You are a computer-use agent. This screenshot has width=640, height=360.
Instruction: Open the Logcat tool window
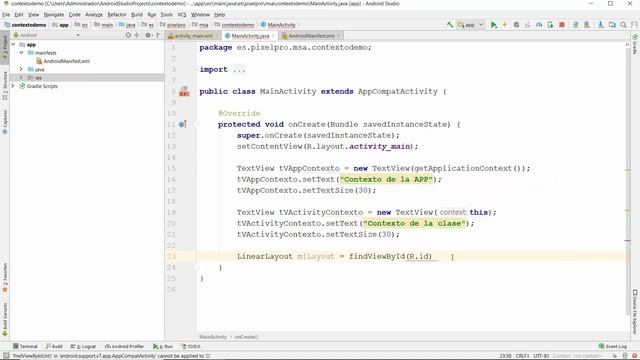pyautogui.click(x=84, y=346)
